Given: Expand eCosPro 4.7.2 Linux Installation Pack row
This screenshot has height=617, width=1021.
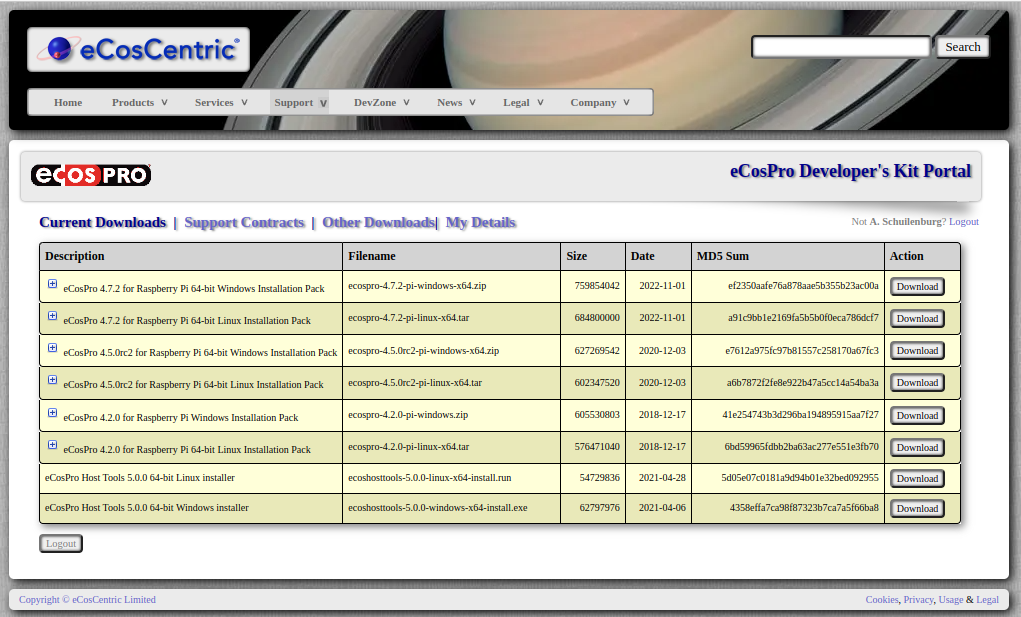Looking at the screenshot, I should 52,316.
